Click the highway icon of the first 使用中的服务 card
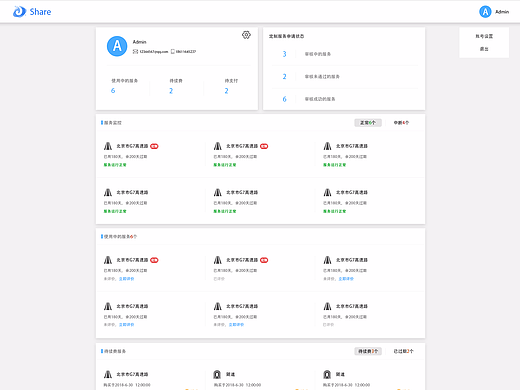Image resolution: width=520 pixels, height=390 pixels. (108, 260)
